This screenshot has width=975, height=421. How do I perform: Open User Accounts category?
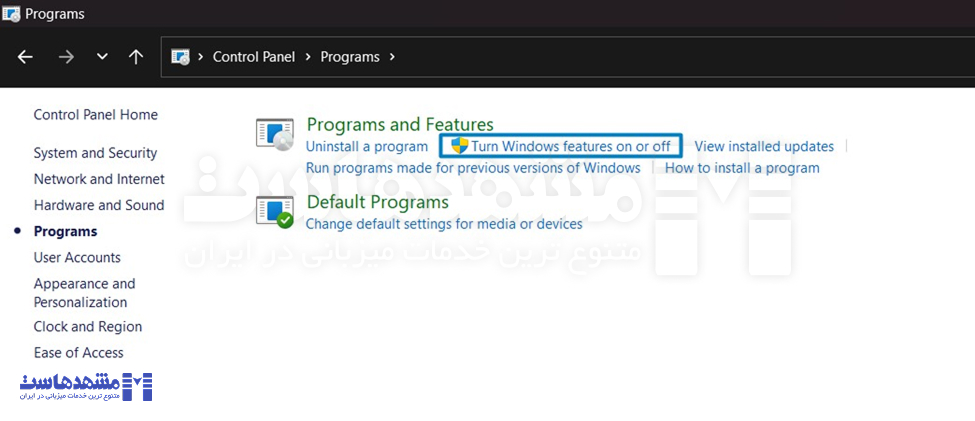[x=77, y=257]
